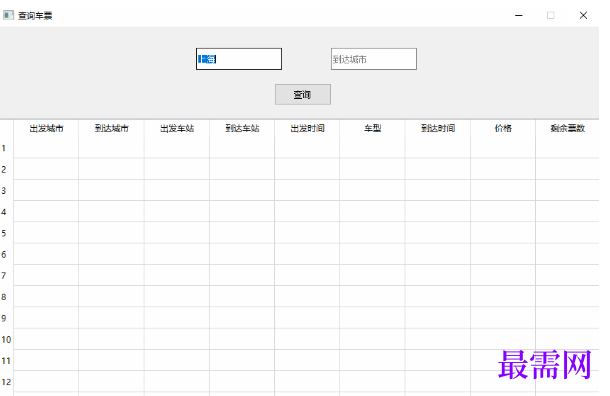610x396 pixels.
Task: Select row header 9
Action: click(x=7, y=318)
